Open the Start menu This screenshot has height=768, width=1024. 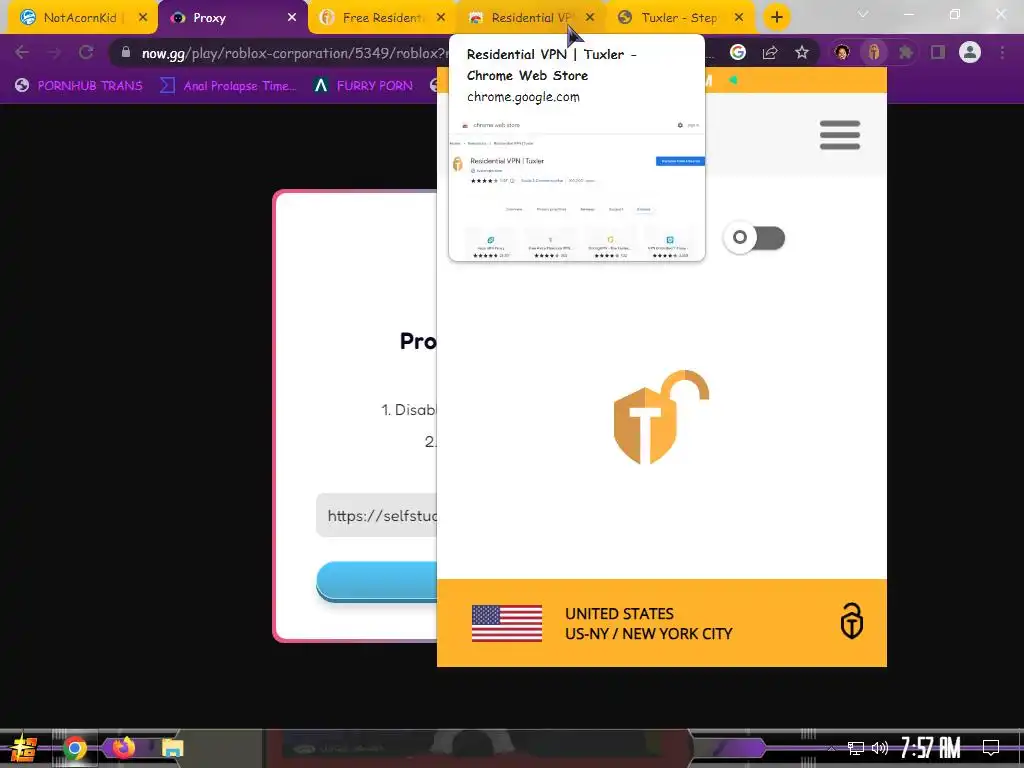click(24, 748)
